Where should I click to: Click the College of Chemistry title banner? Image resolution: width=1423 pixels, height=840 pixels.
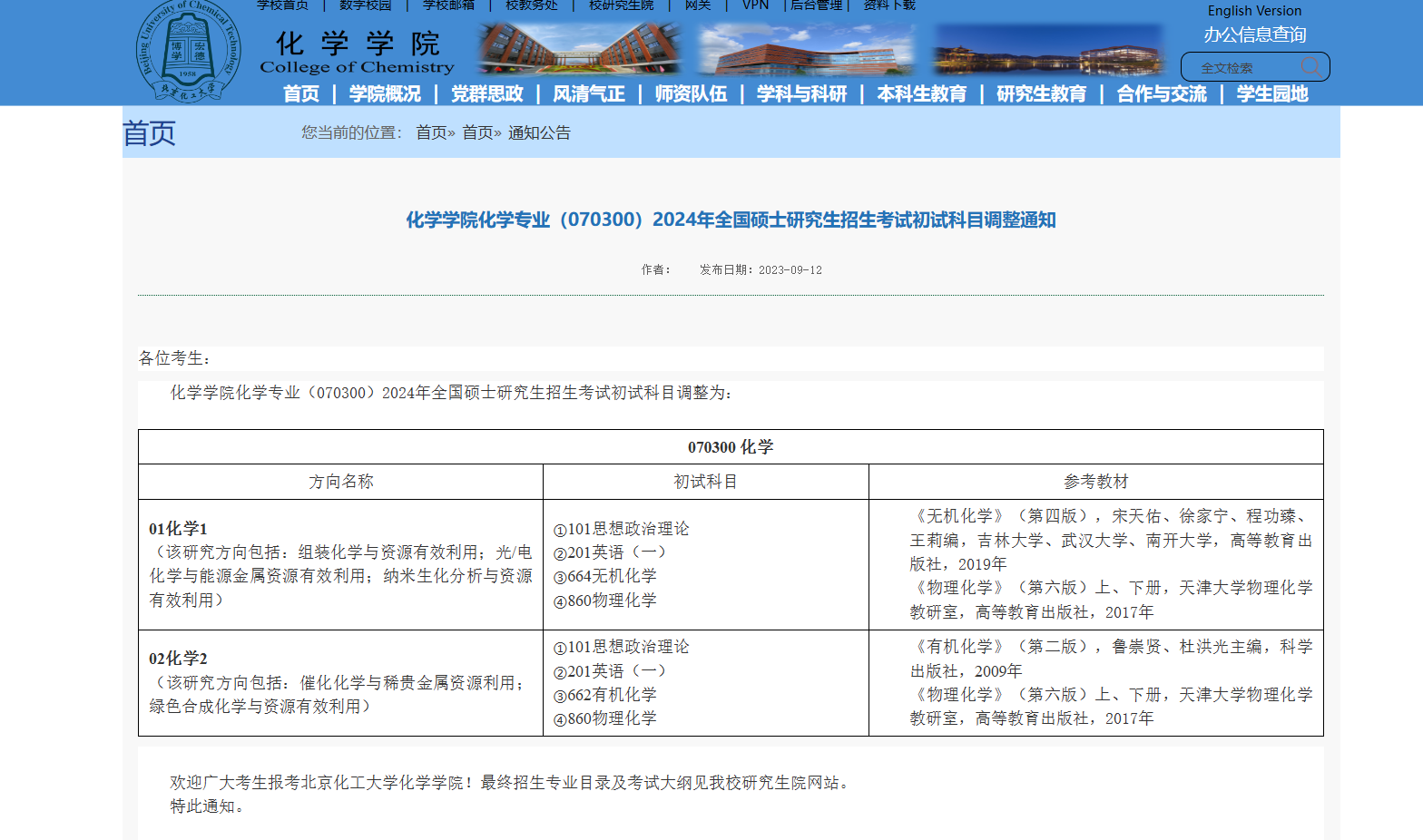tap(357, 53)
